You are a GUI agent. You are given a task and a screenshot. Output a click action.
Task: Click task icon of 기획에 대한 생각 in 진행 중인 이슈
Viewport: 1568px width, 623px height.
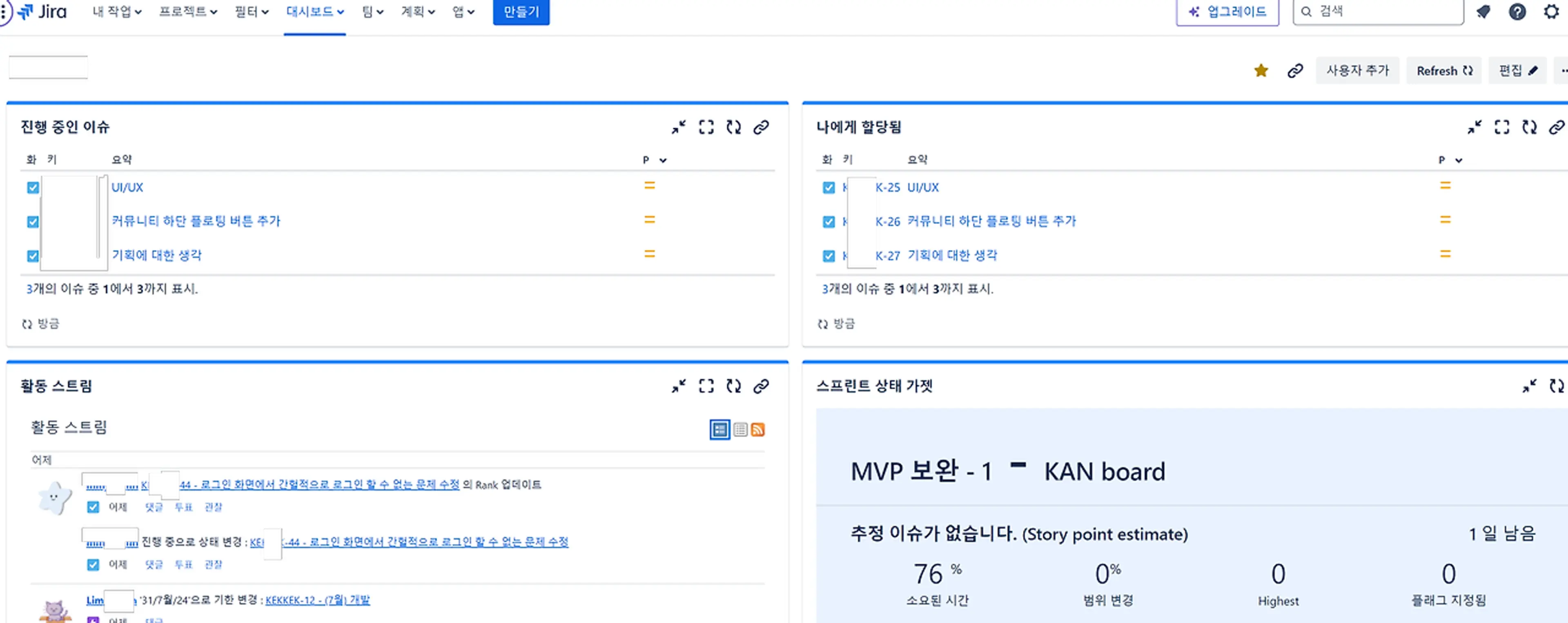coord(33,256)
